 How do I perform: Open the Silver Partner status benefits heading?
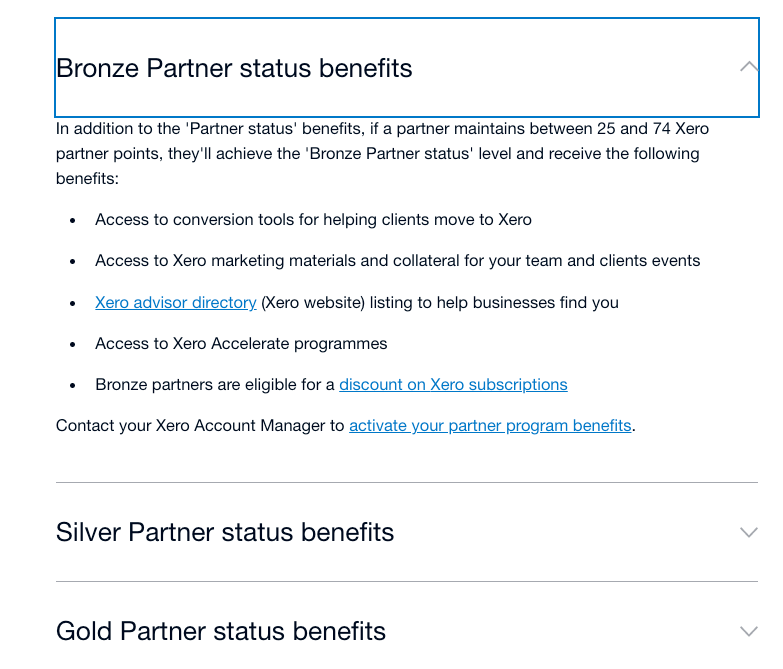coord(225,532)
